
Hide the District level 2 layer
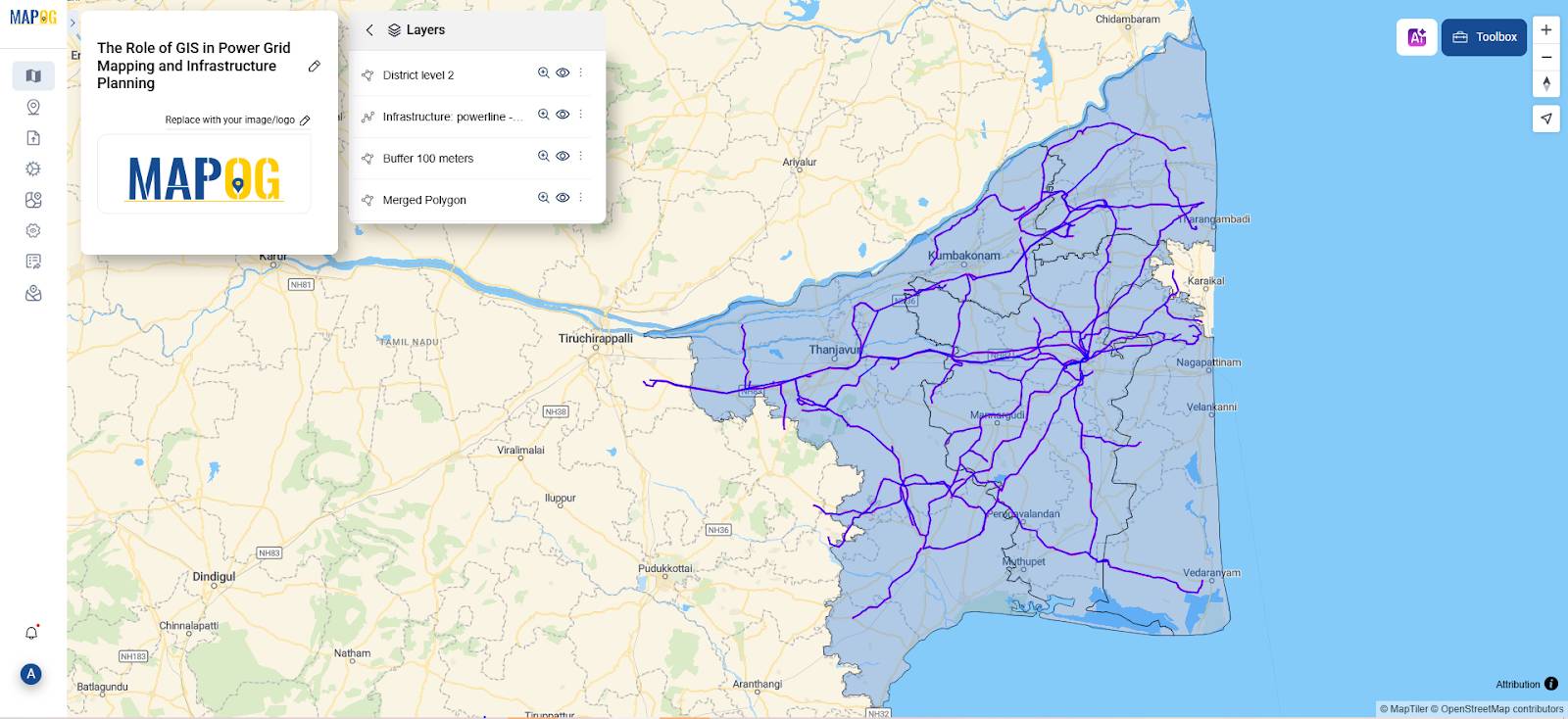(x=563, y=72)
